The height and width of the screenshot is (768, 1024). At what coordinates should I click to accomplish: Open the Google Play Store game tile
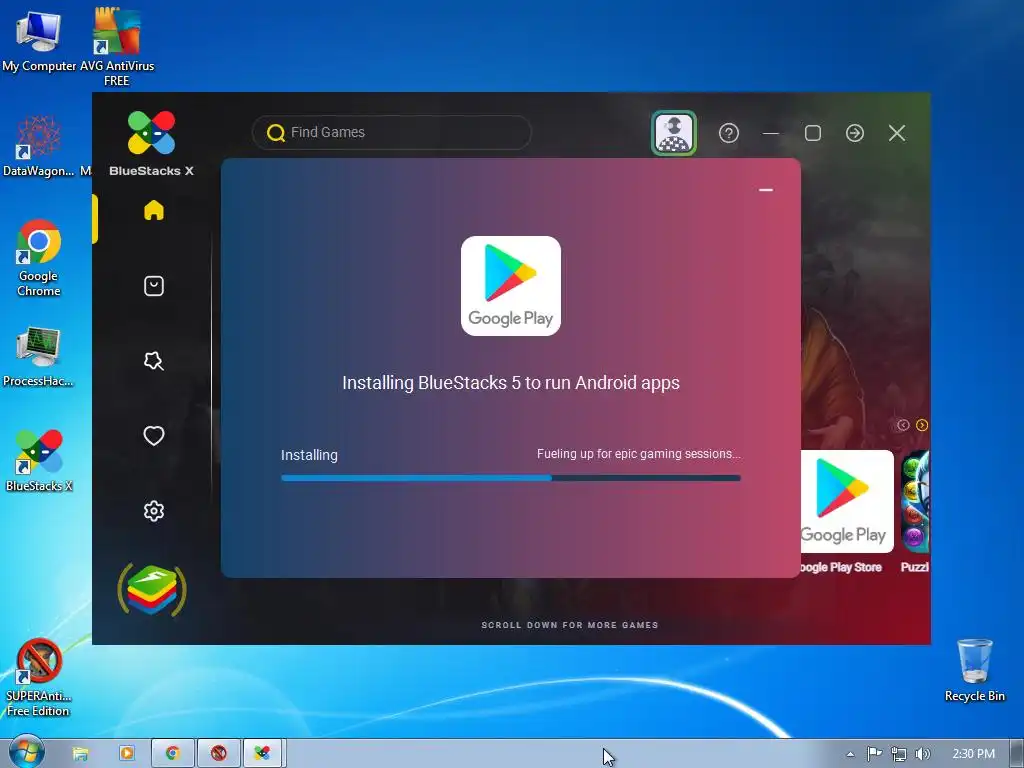pyautogui.click(x=847, y=502)
